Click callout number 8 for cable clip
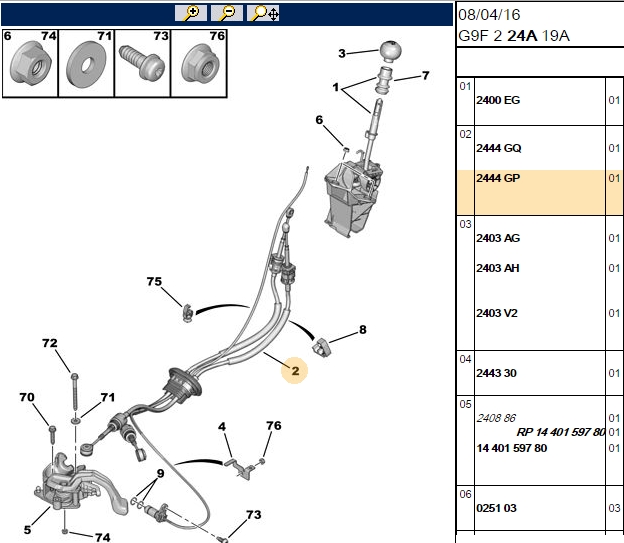This screenshot has width=624, height=543. 363,330
